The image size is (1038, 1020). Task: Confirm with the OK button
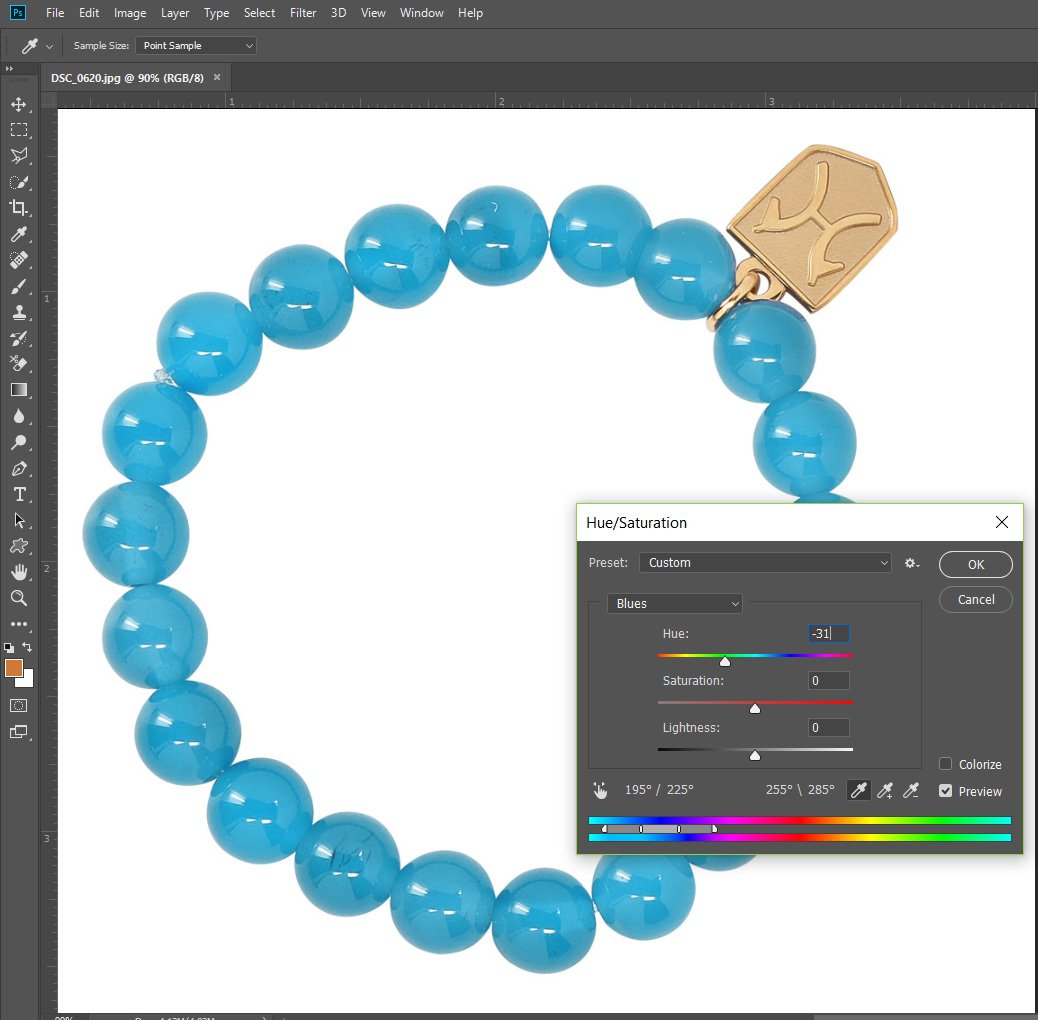pos(976,565)
